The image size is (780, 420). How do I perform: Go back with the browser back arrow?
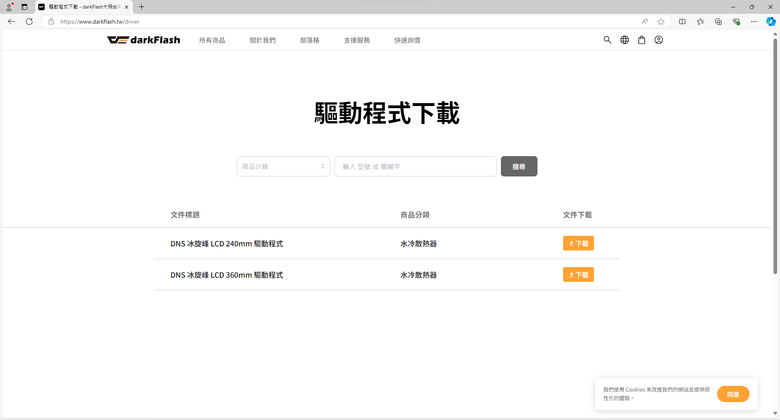(11, 21)
